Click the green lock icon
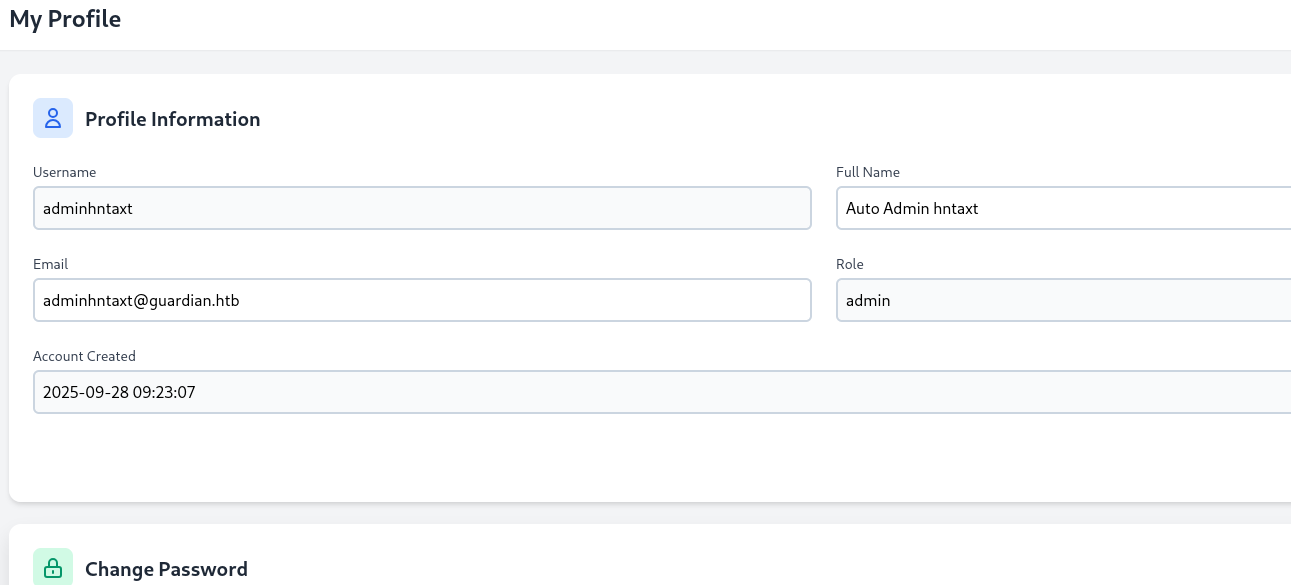The width and height of the screenshot is (1291, 585). pos(53,568)
